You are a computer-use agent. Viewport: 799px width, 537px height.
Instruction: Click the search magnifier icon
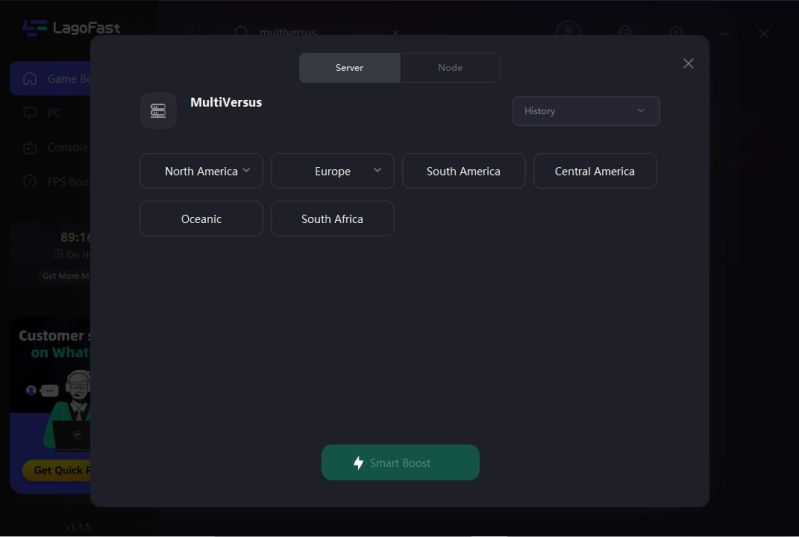pos(241,33)
